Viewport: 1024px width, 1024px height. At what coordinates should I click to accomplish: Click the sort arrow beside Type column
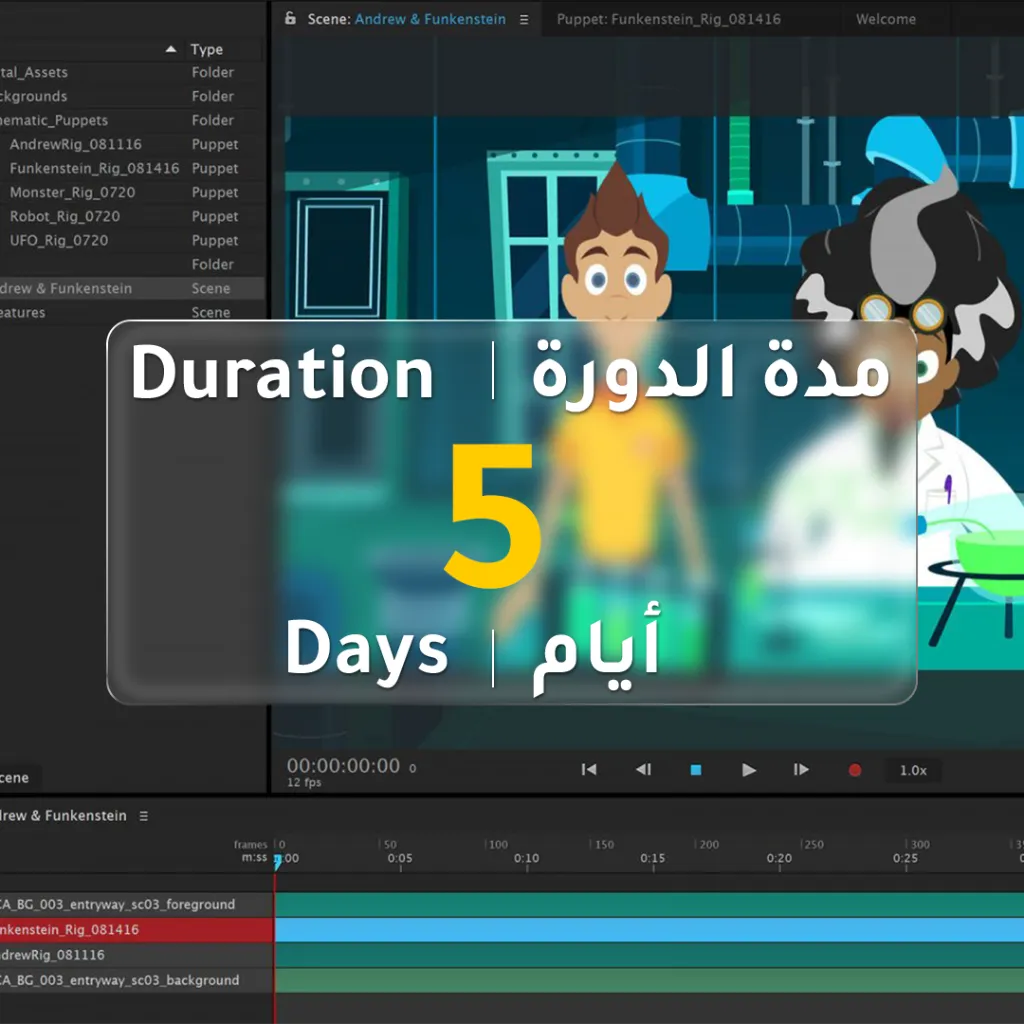170,49
